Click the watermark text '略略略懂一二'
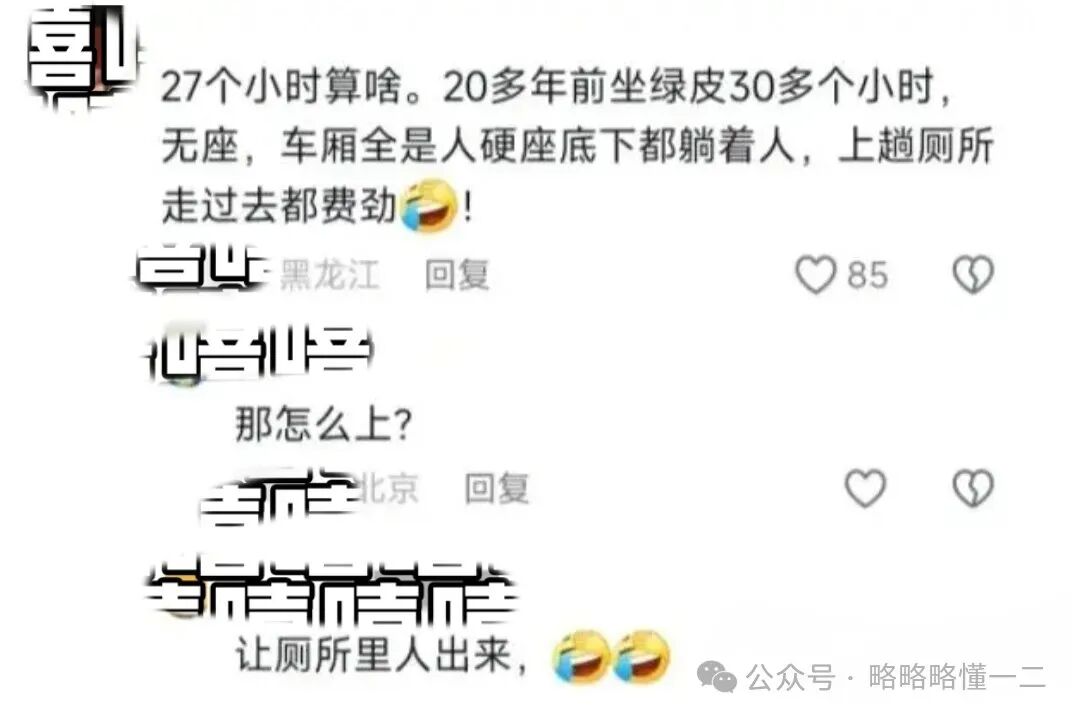The width and height of the screenshot is (1080, 720). (x=957, y=677)
